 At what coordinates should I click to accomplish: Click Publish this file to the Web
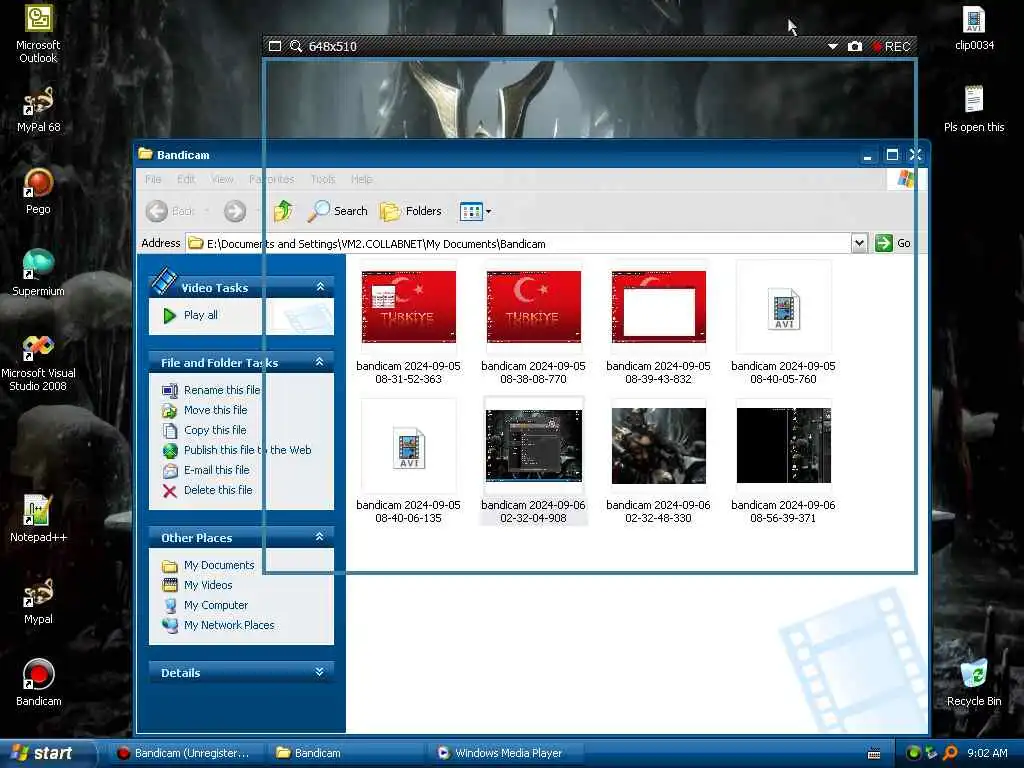pos(248,450)
